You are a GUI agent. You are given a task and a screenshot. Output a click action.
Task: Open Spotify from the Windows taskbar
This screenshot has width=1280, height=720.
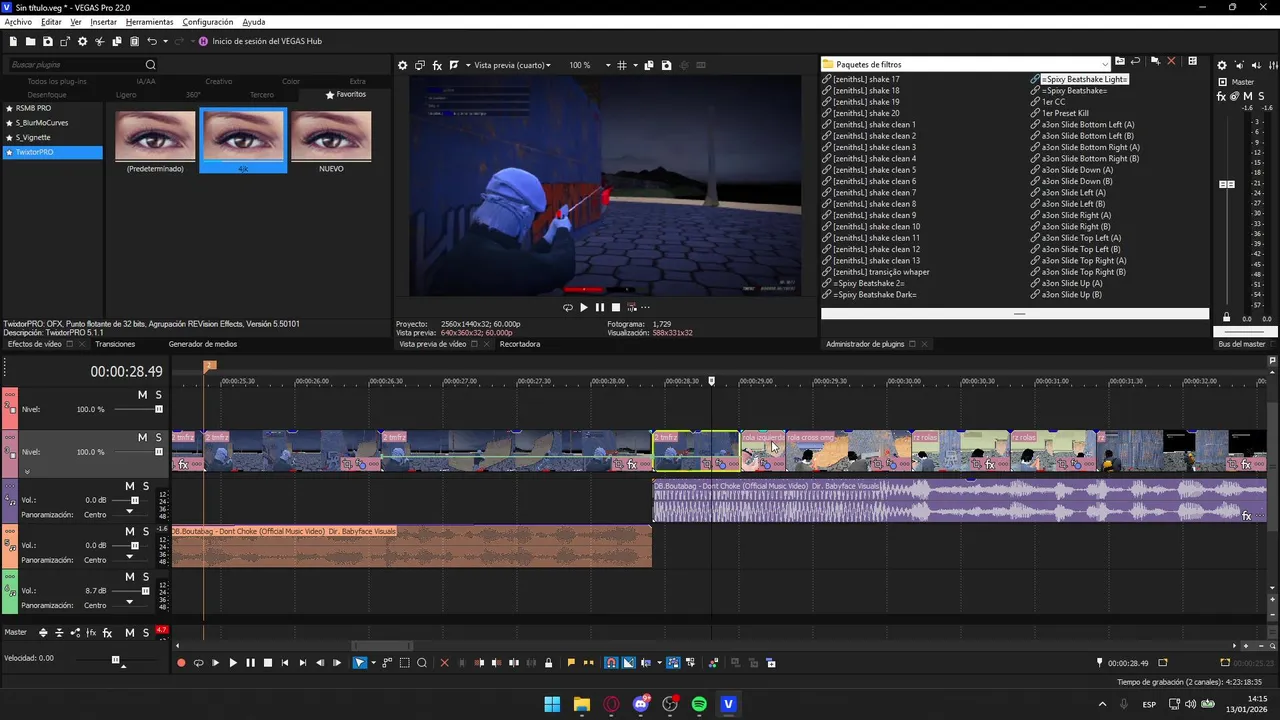click(x=699, y=704)
